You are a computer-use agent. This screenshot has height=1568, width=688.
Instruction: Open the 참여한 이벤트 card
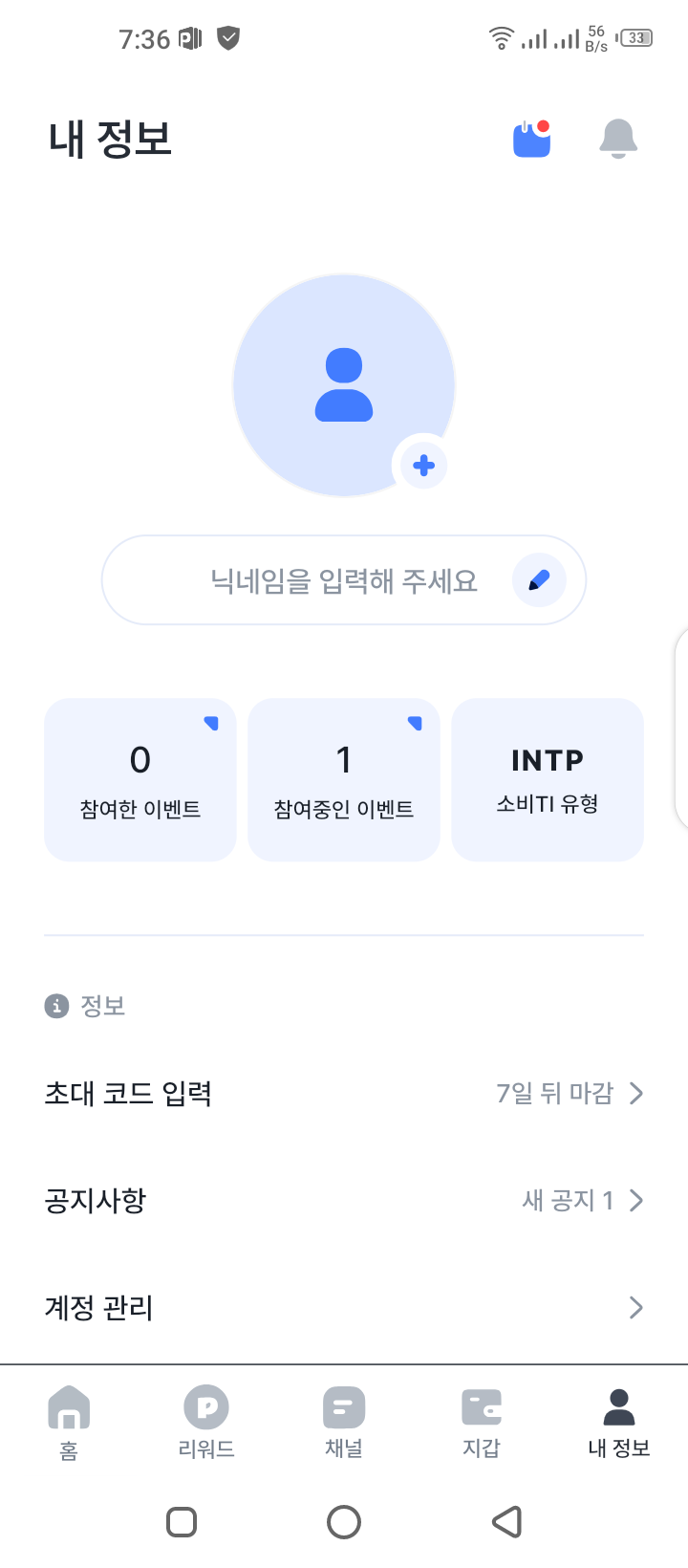[140, 779]
